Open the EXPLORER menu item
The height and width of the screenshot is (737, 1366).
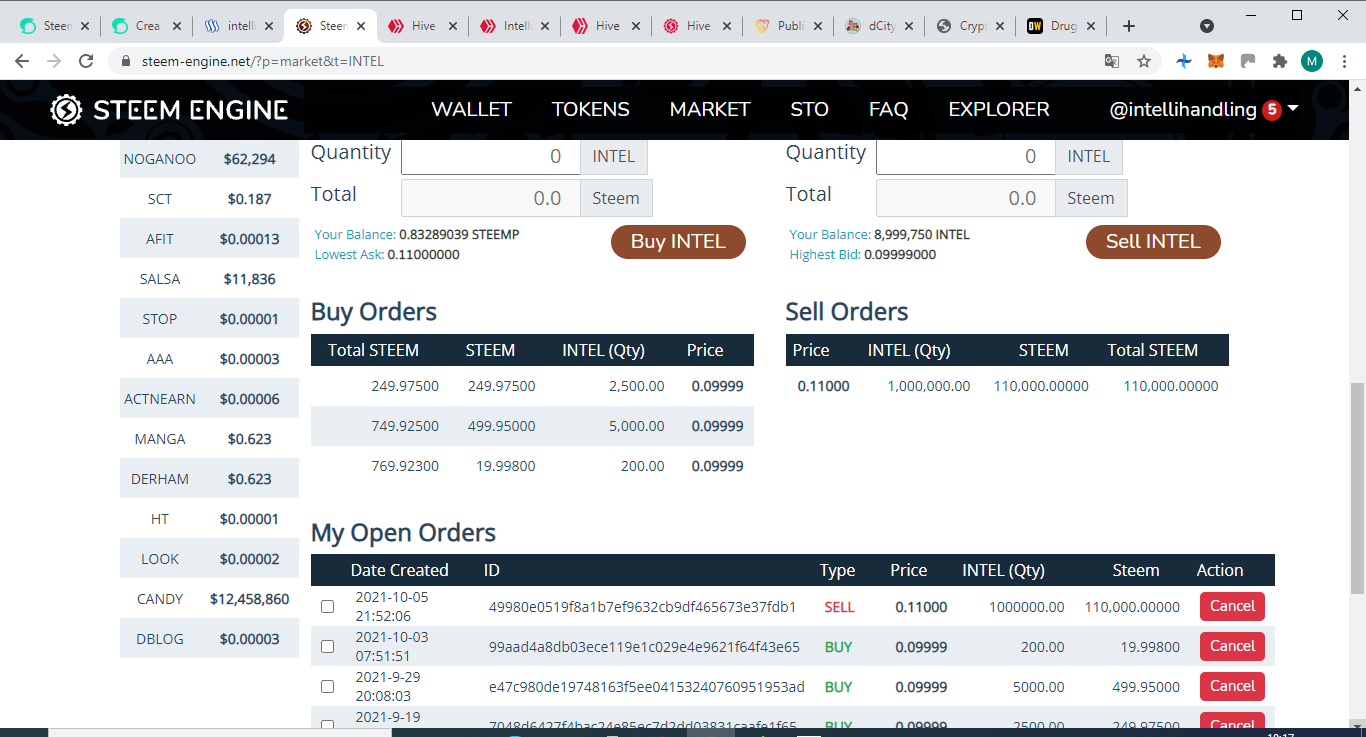(x=999, y=110)
